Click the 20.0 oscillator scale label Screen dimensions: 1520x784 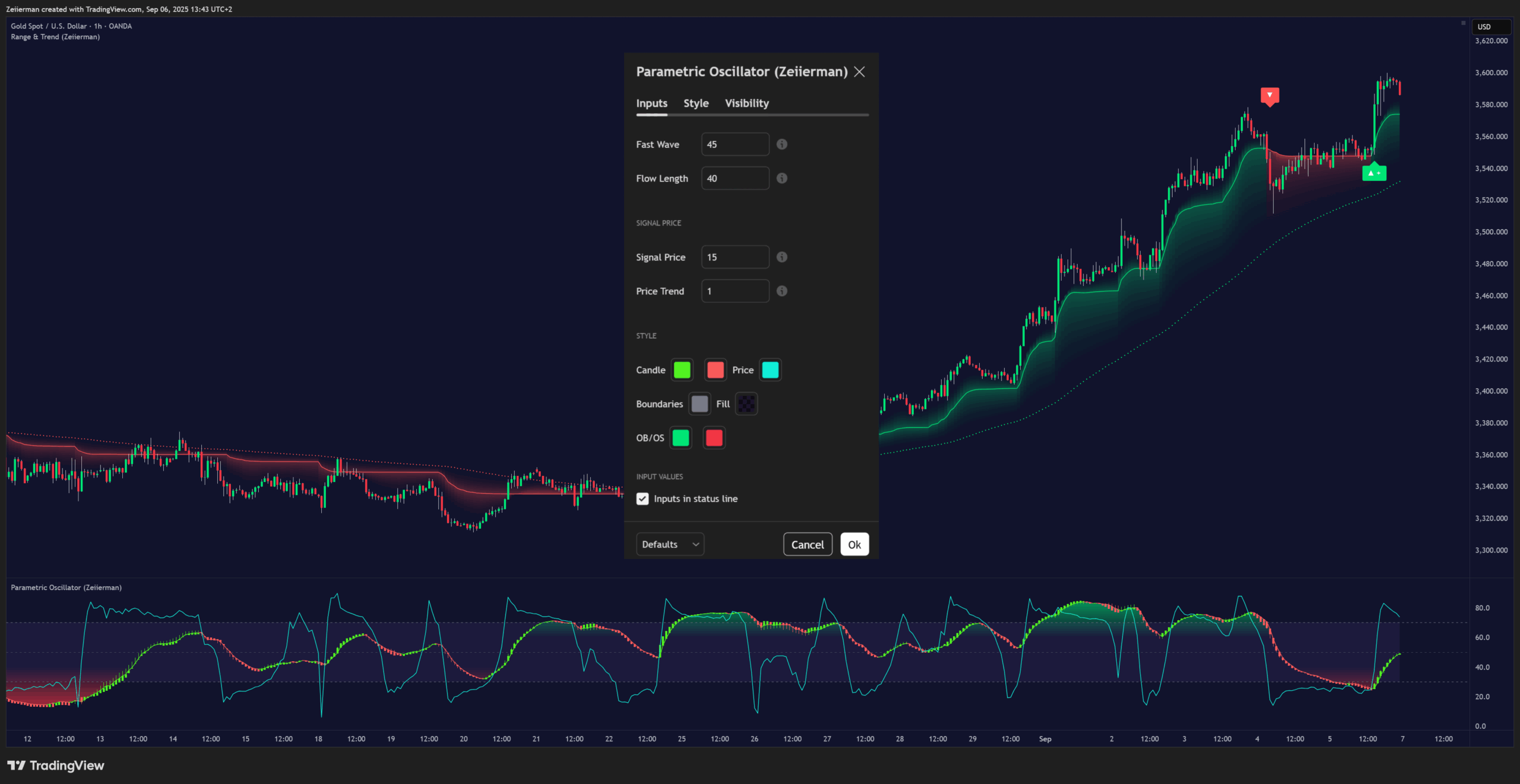tap(1482, 697)
